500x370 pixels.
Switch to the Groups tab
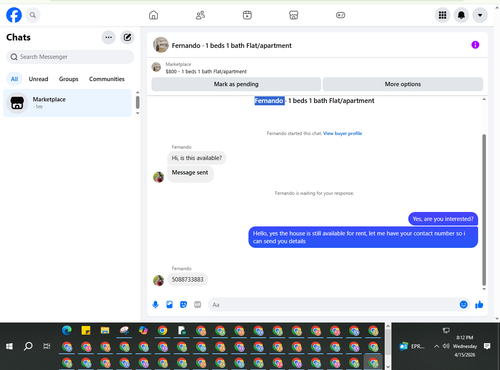point(69,79)
